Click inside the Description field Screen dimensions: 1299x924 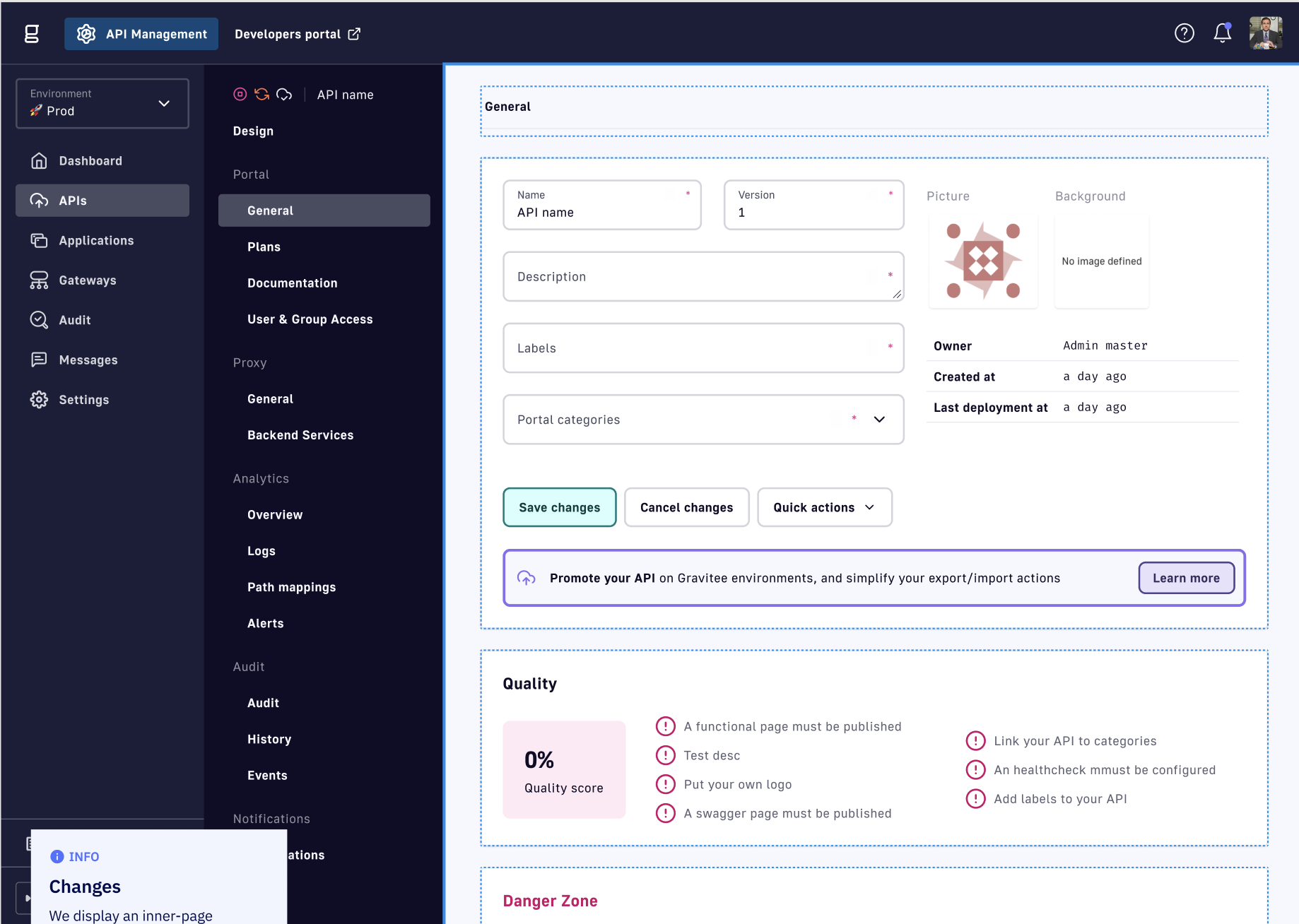[x=703, y=276]
